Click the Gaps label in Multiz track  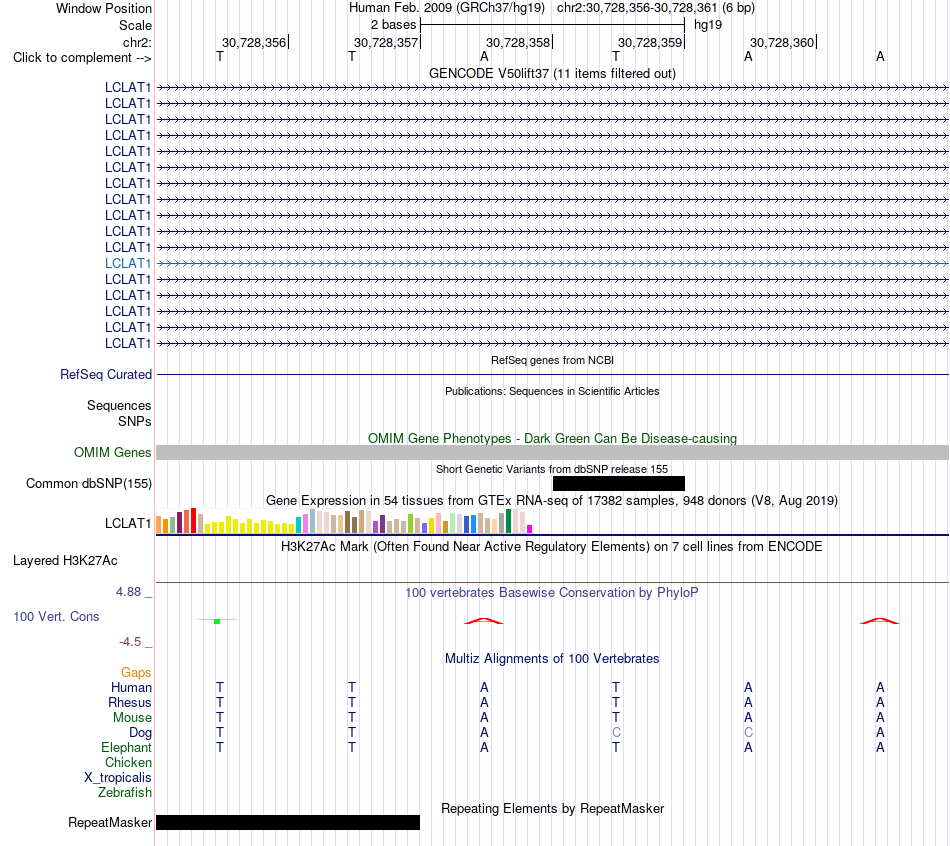pyautogui.click(x=136, y=672)
